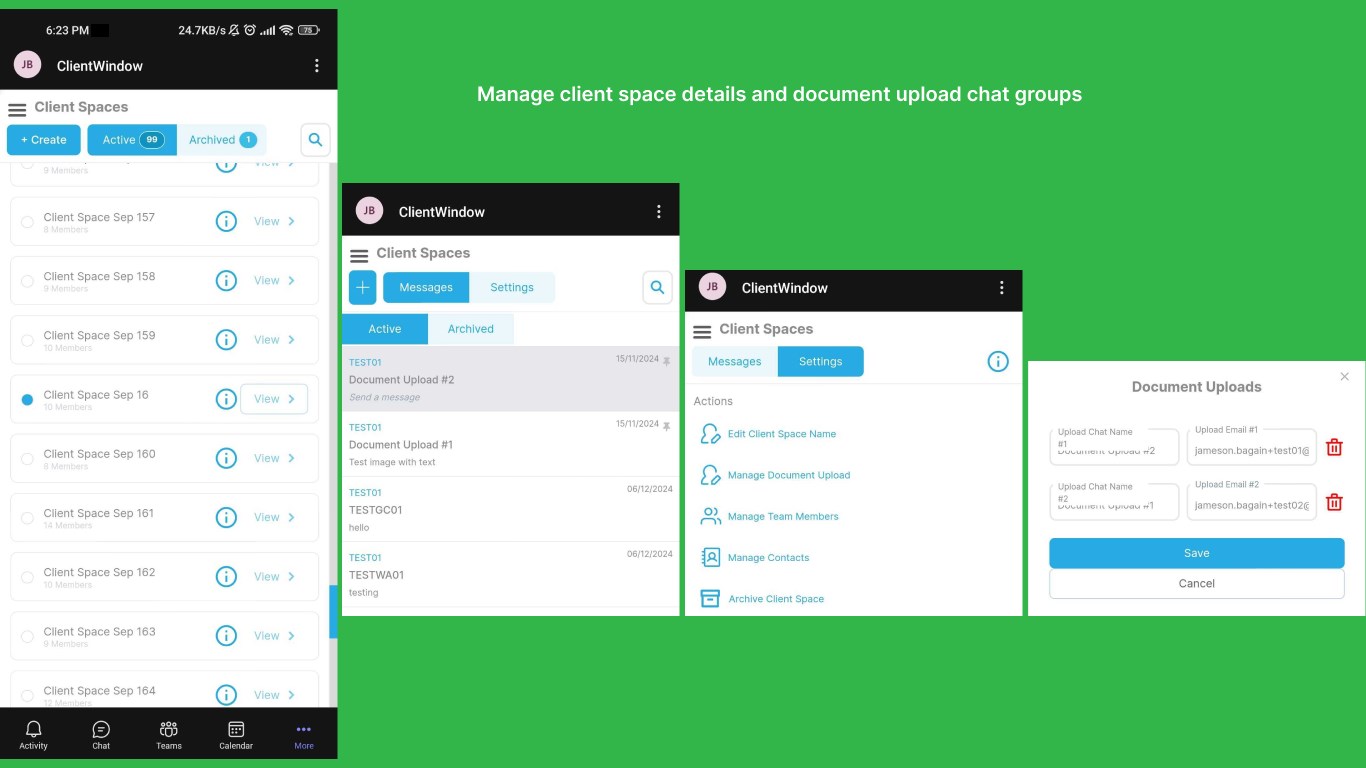1366x768 pixels.
Task: Click Cancel in Document Uploads dialog
Action: tap(1197, 584)
